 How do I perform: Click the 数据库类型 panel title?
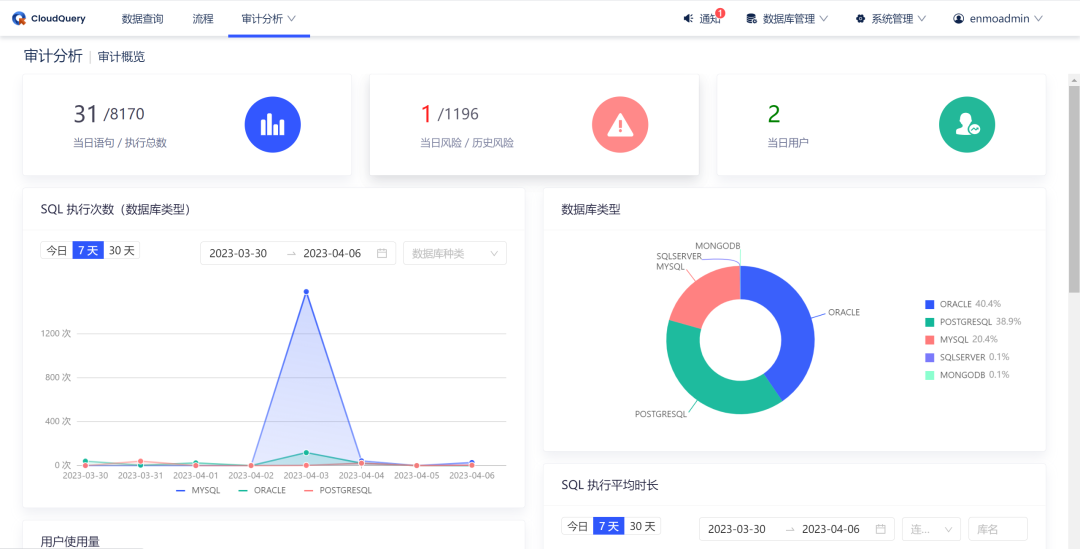click(x=591, y=209)
